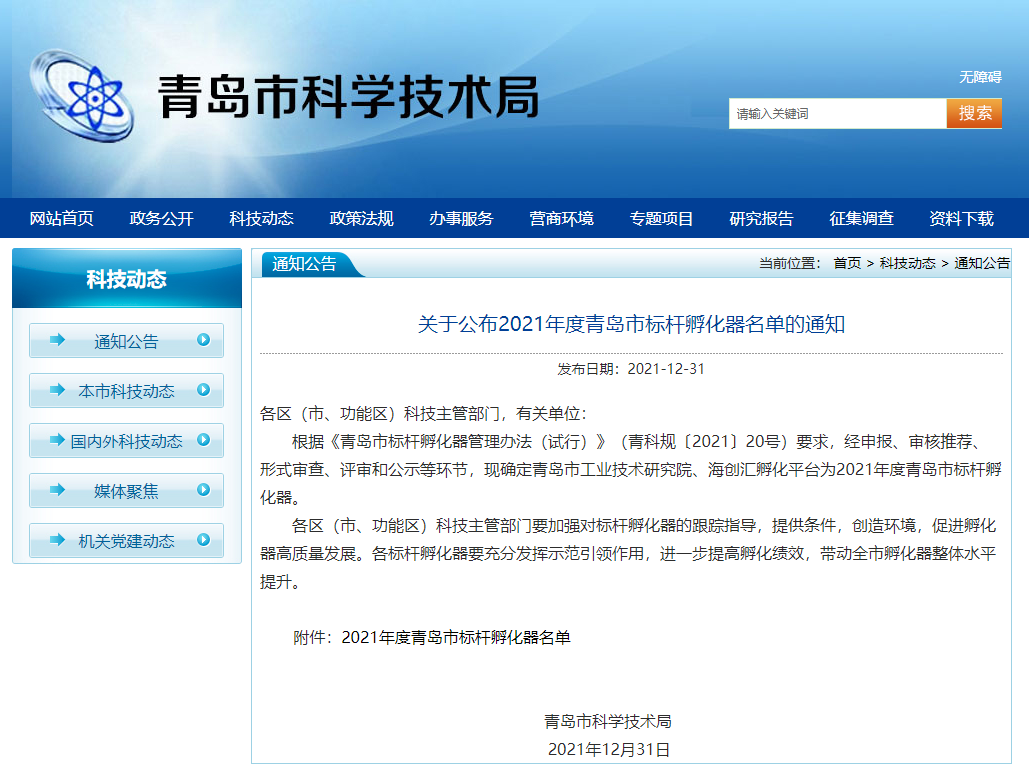Select 资料下载 in the navigation bar
Viewport: 1029px width, 771px height.
pos(961,219)
